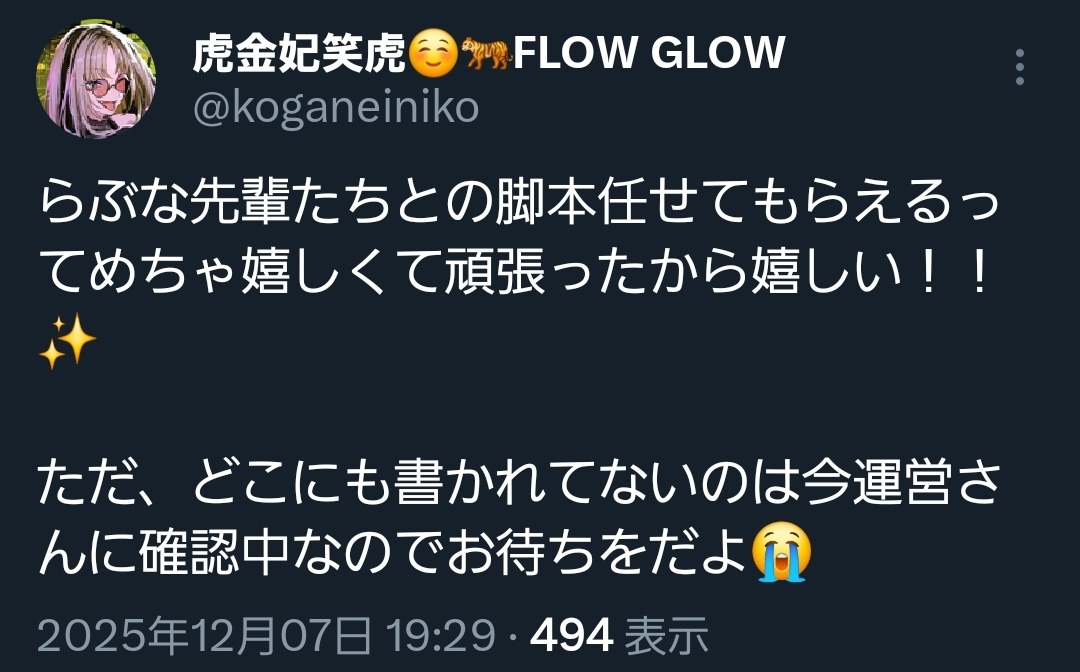The image size is (1080, 672).
Task: Click the 19:29 time in the timestamp
Action: (x=441, y=634)
